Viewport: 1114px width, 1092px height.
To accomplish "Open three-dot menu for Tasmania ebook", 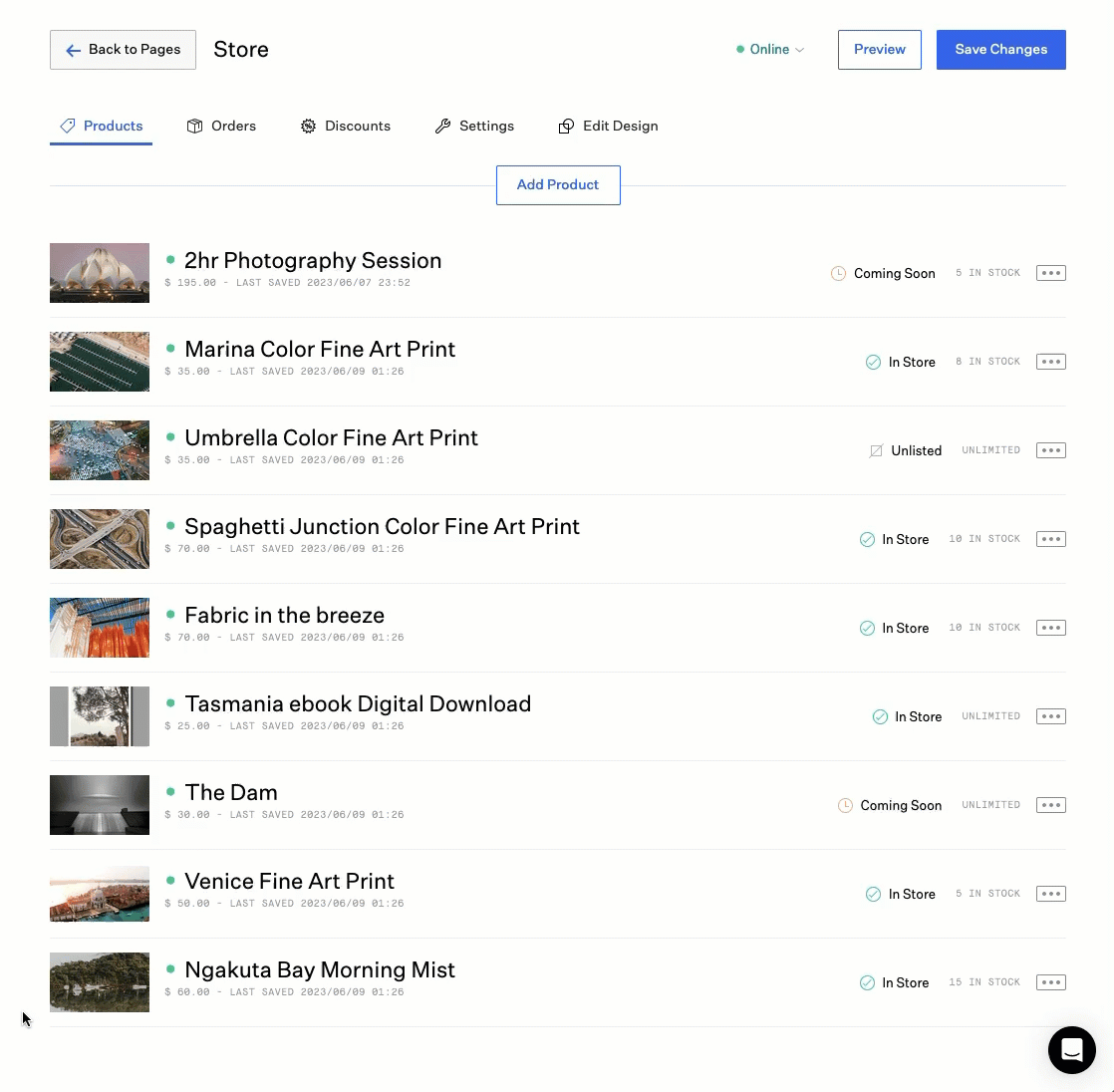I will click(x=1050, y=716).
